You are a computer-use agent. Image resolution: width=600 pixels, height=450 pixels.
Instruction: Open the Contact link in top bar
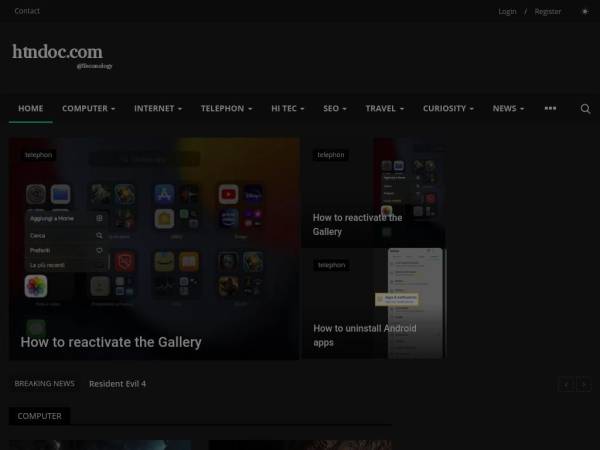pos(27,11)
